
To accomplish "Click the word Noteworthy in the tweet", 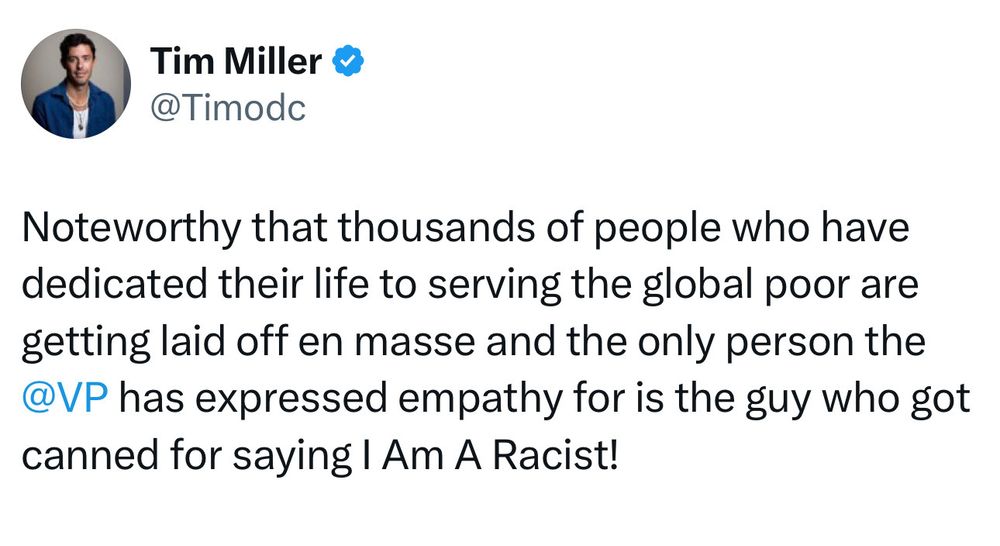I will [132, 228].
